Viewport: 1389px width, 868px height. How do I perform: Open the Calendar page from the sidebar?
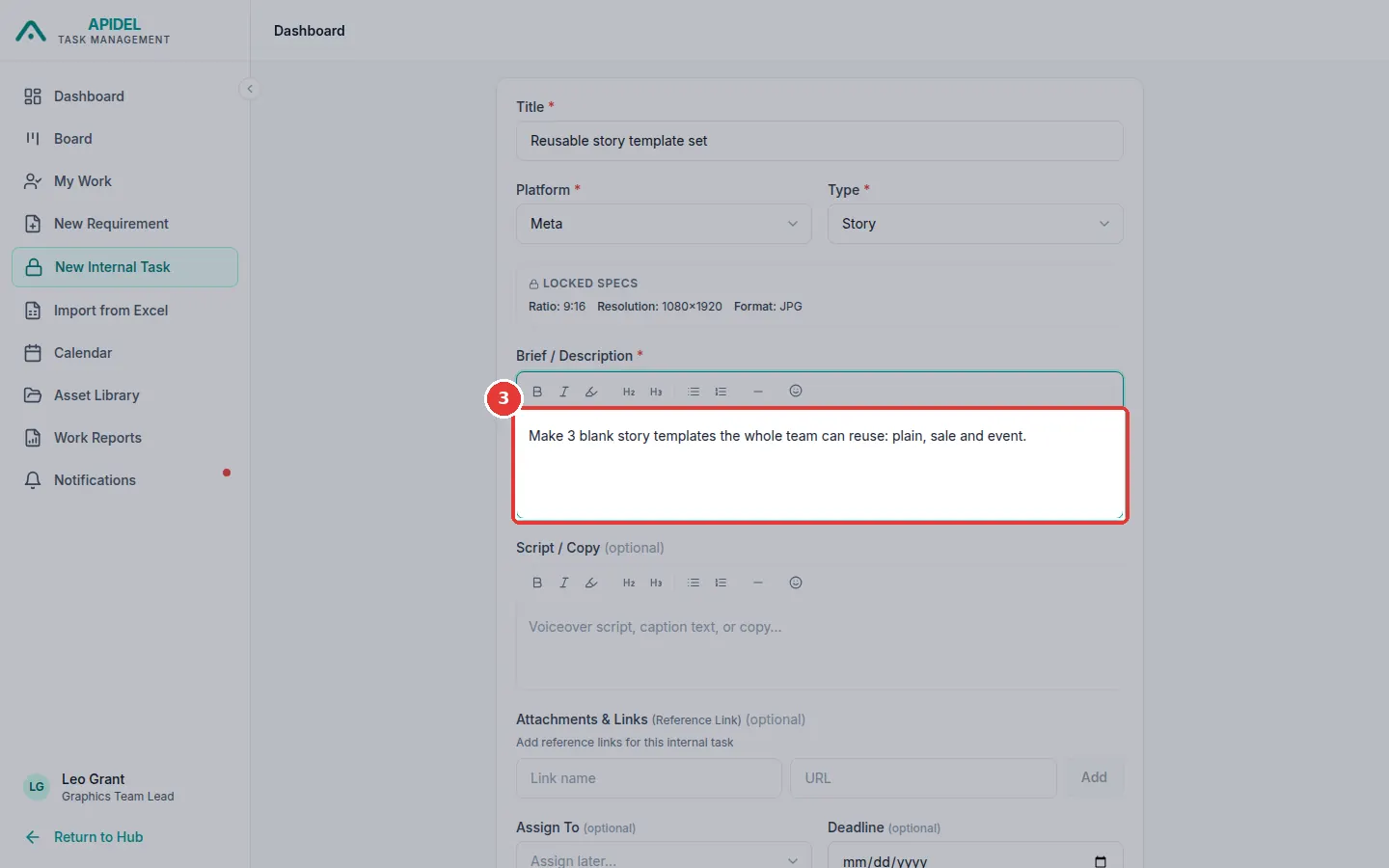(125, 353)
